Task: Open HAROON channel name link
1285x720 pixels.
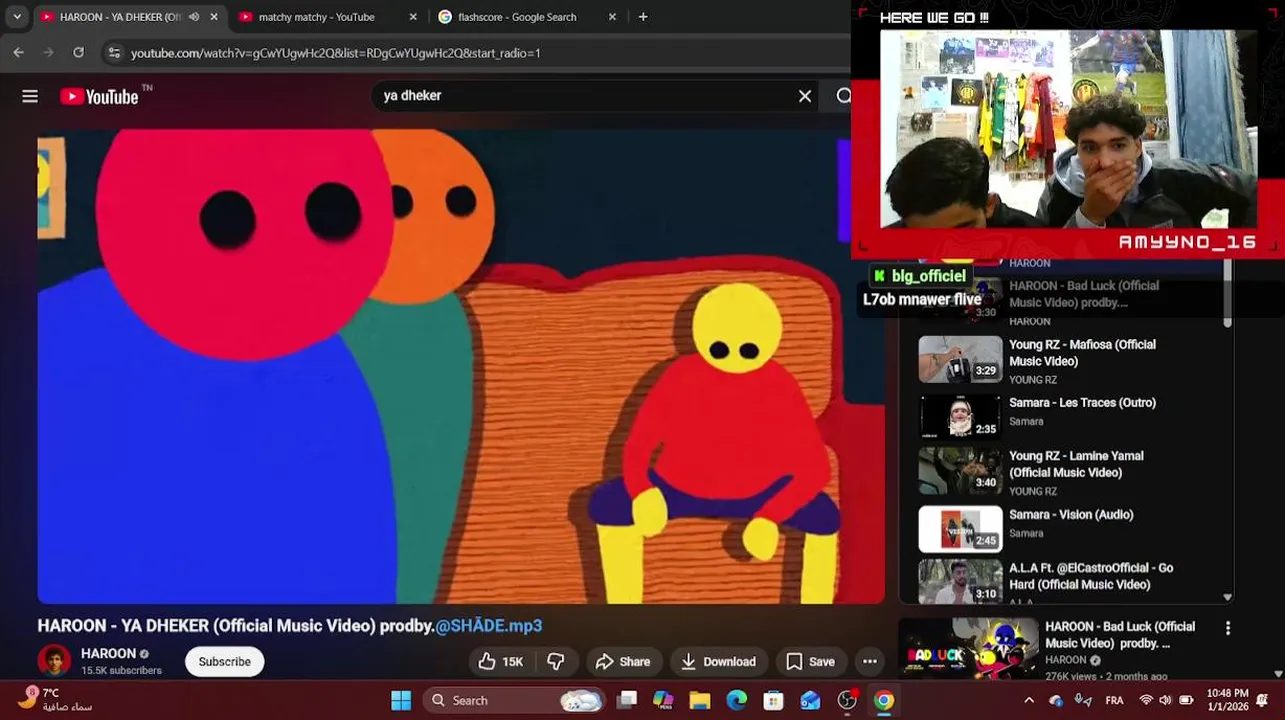Action: pos(108,653)
